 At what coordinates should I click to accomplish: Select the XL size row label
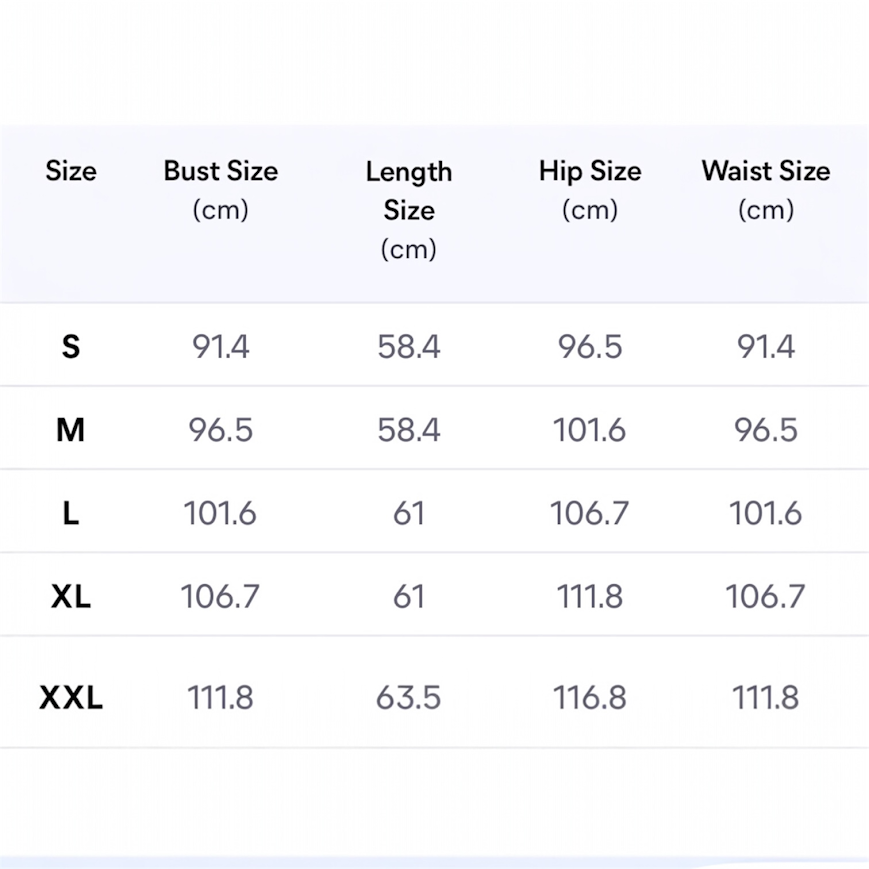[71, 597]
